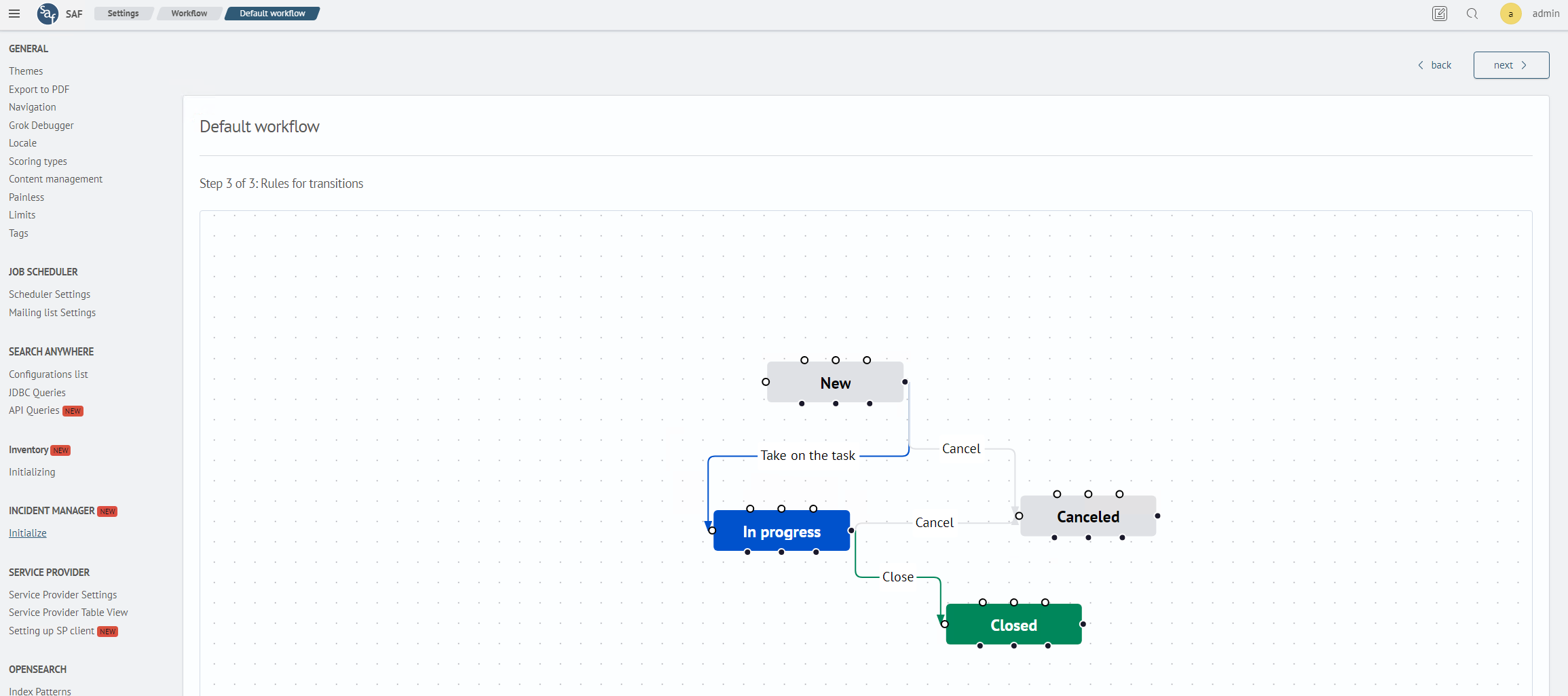Viewport: 1568px width, 696px height.
Task: Select the Canceled node
Action: (x=1088, y=516)
